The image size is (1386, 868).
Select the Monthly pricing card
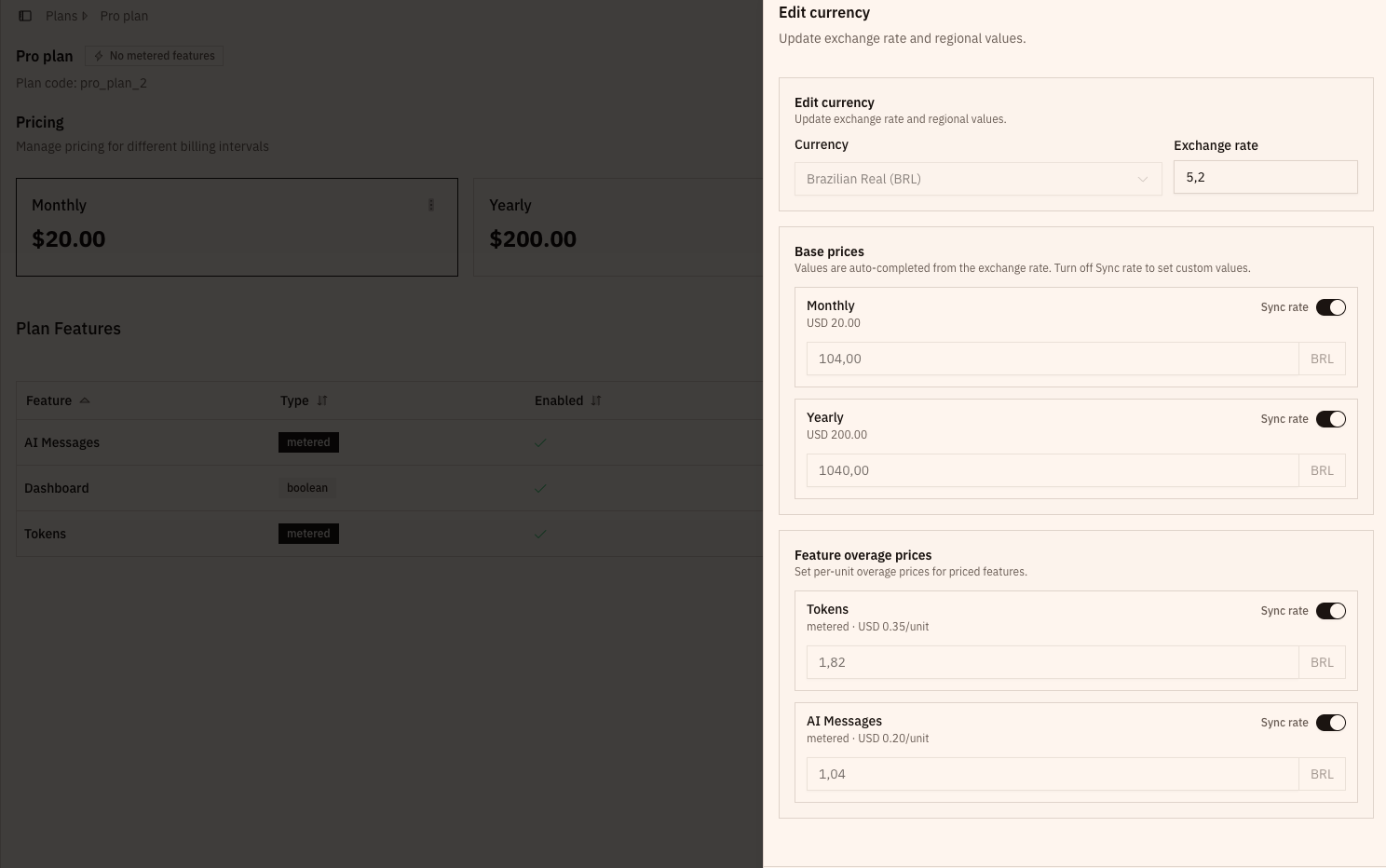pos(237,227)
